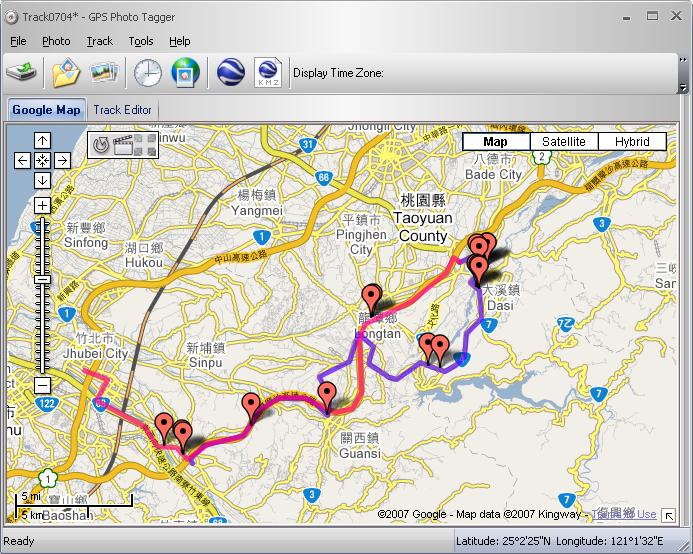Open the Photo menu
Image resolution: width=693 pixels, height=554 pixels.
(x=56, y=41)
